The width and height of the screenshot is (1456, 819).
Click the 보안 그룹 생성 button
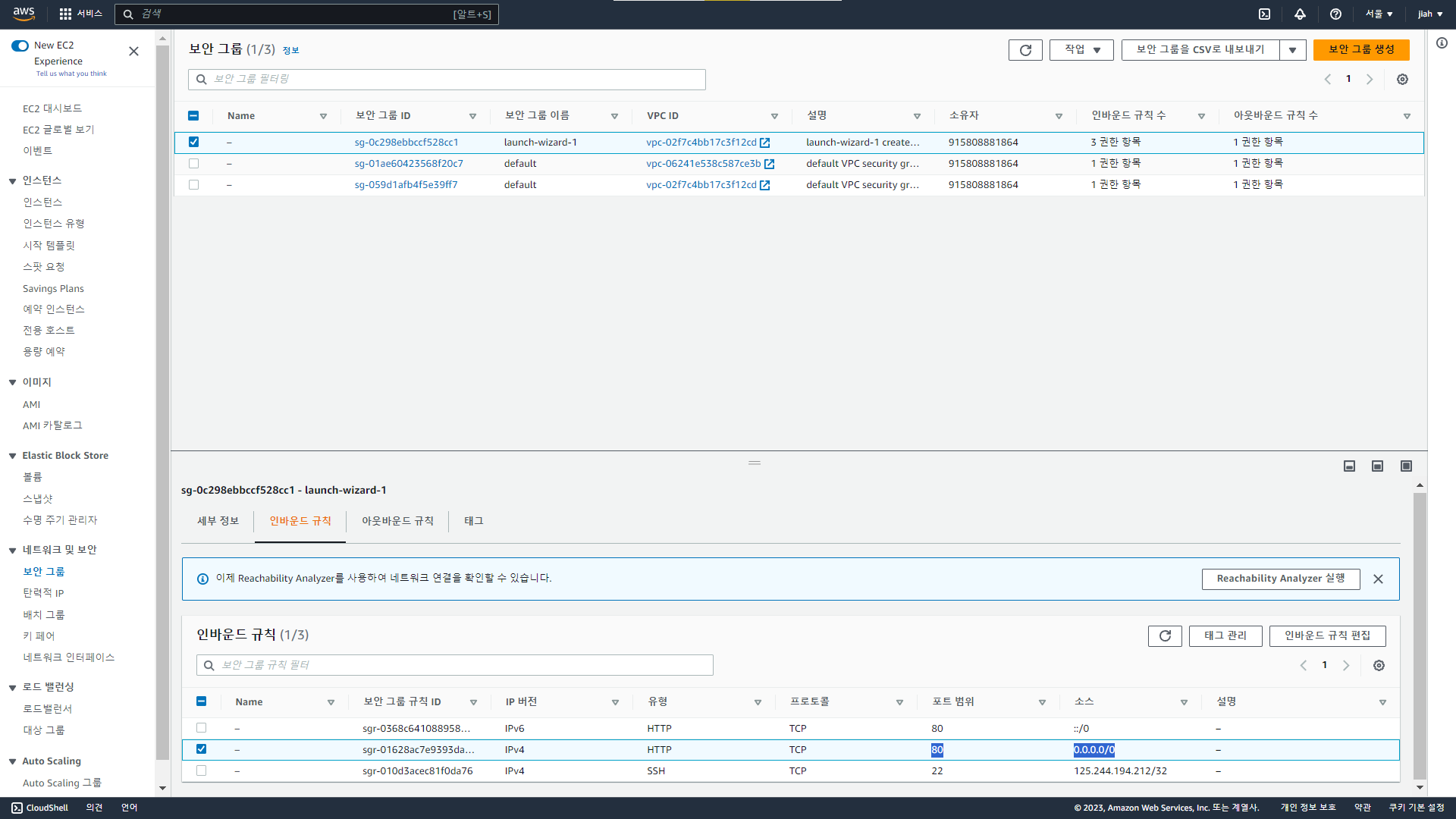(1361, 50)
